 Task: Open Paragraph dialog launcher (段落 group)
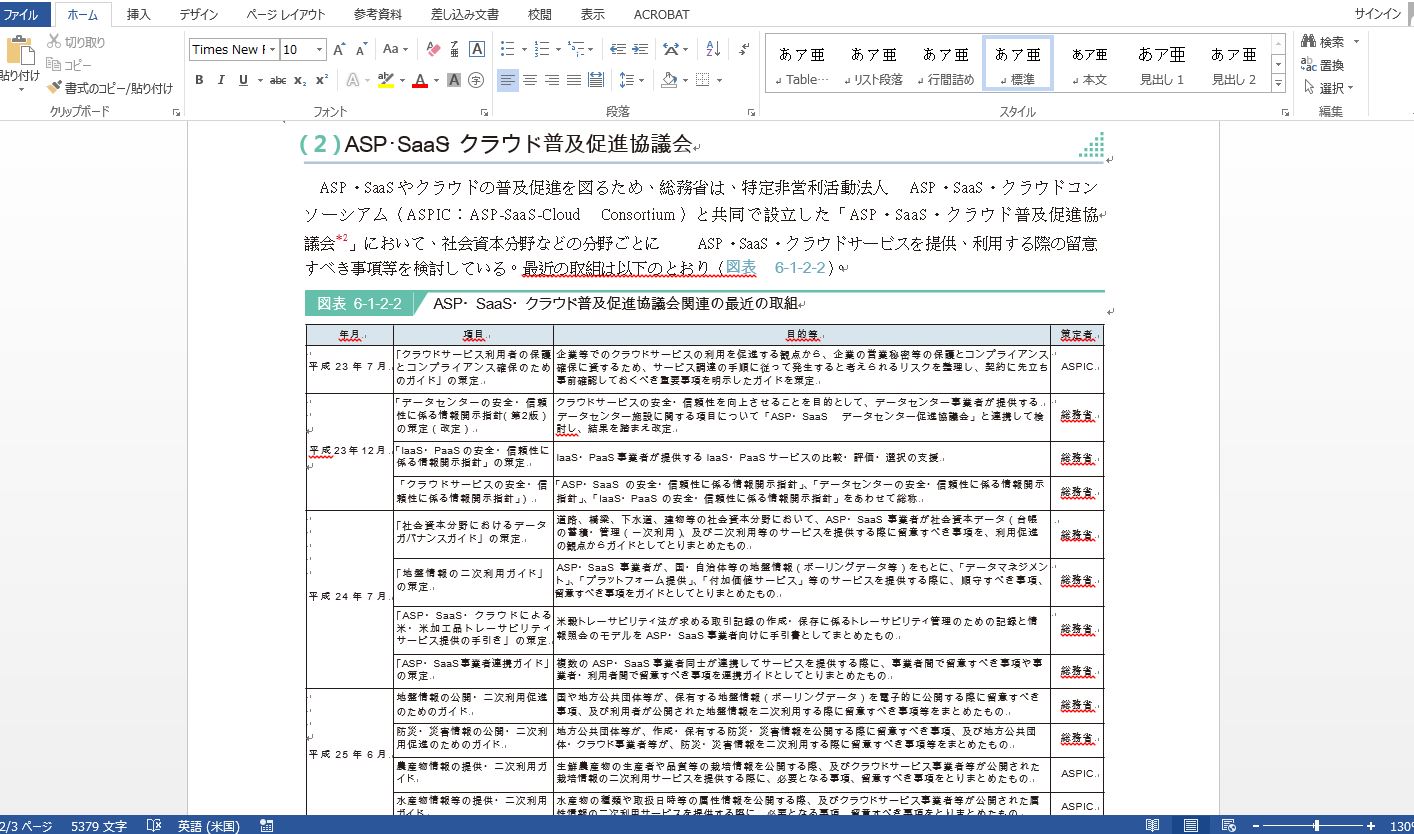(x=751, y=113)
